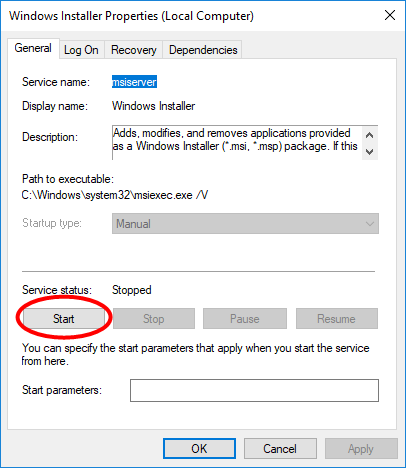
Task: Open the Log On tab
Action: coord(81,50)
